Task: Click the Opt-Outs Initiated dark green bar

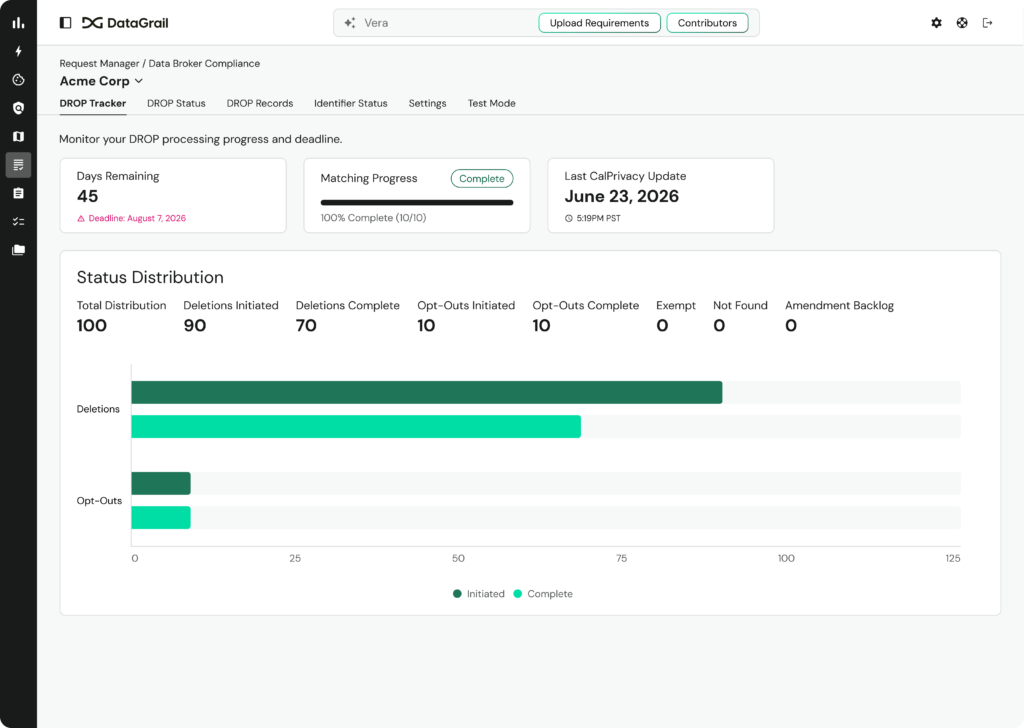Action: click(161, 483)
